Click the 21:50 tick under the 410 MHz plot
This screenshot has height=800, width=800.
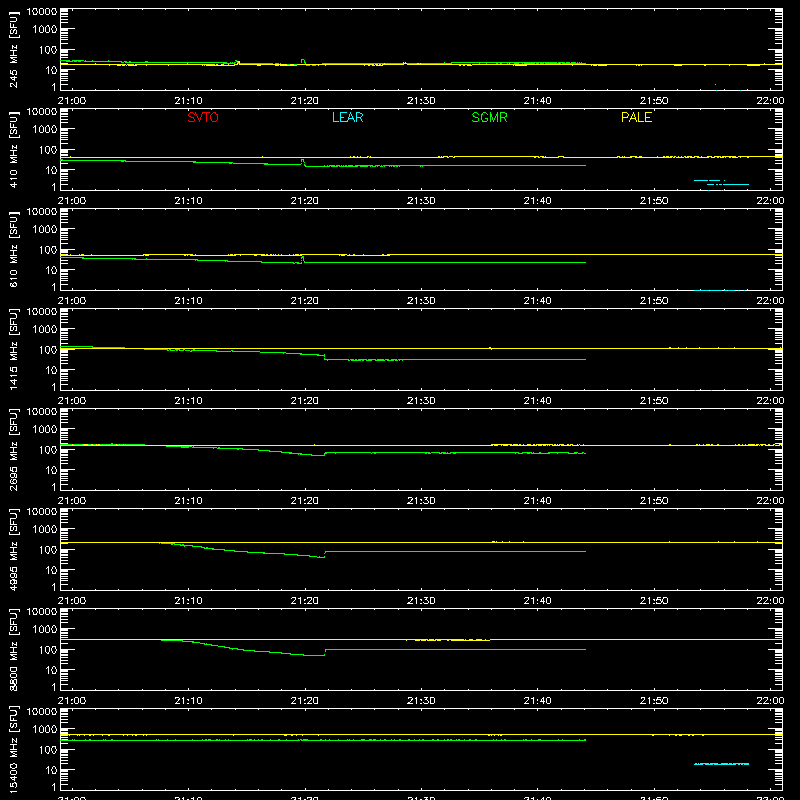[x=654, y=201]
